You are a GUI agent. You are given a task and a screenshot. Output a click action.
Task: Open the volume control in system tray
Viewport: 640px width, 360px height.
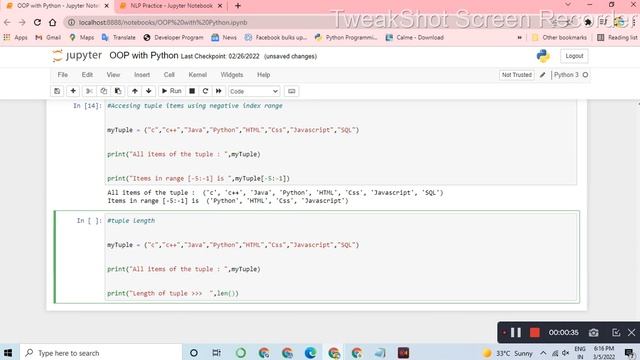coord(566,353)
